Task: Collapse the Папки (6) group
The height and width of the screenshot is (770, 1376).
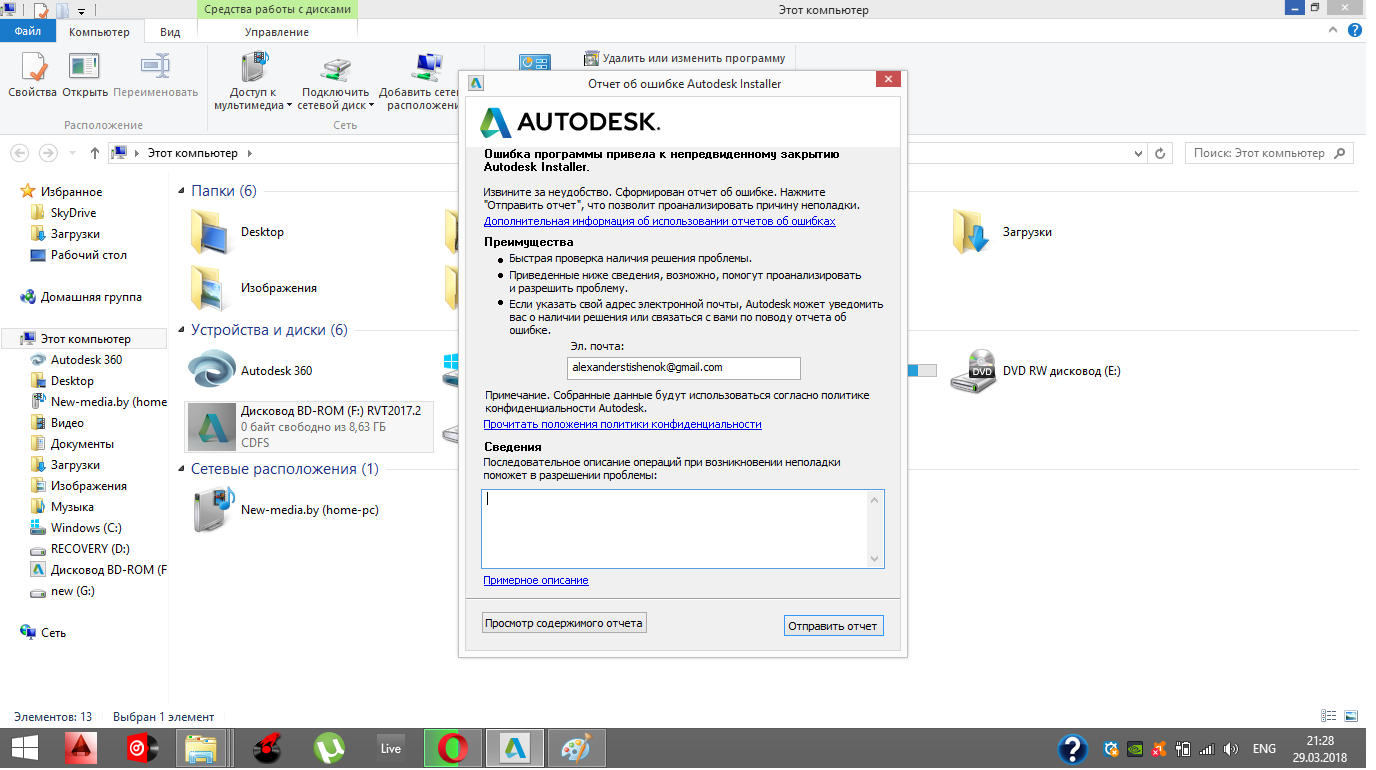Action: pyautogui.click(x=181, y=190)
